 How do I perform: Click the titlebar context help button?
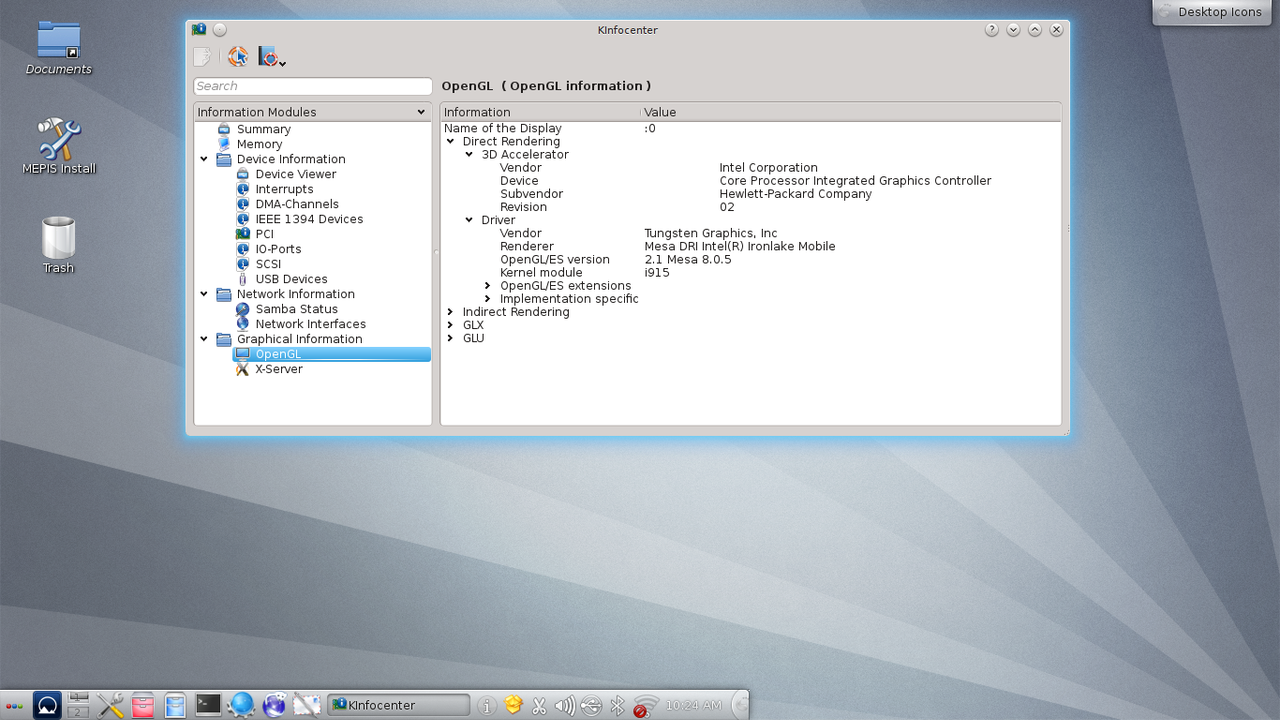click(992, 30)
